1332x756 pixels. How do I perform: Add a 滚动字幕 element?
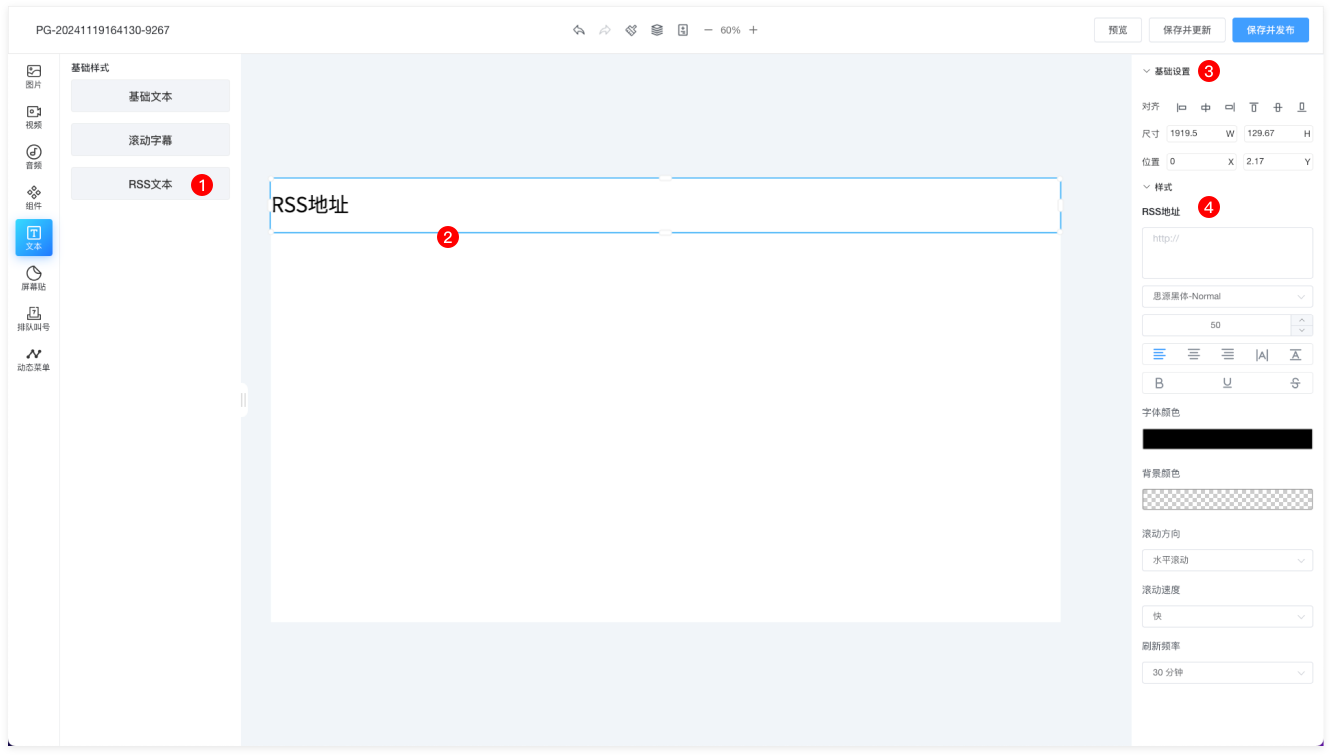pyautogui.click(x=150, y=140)
